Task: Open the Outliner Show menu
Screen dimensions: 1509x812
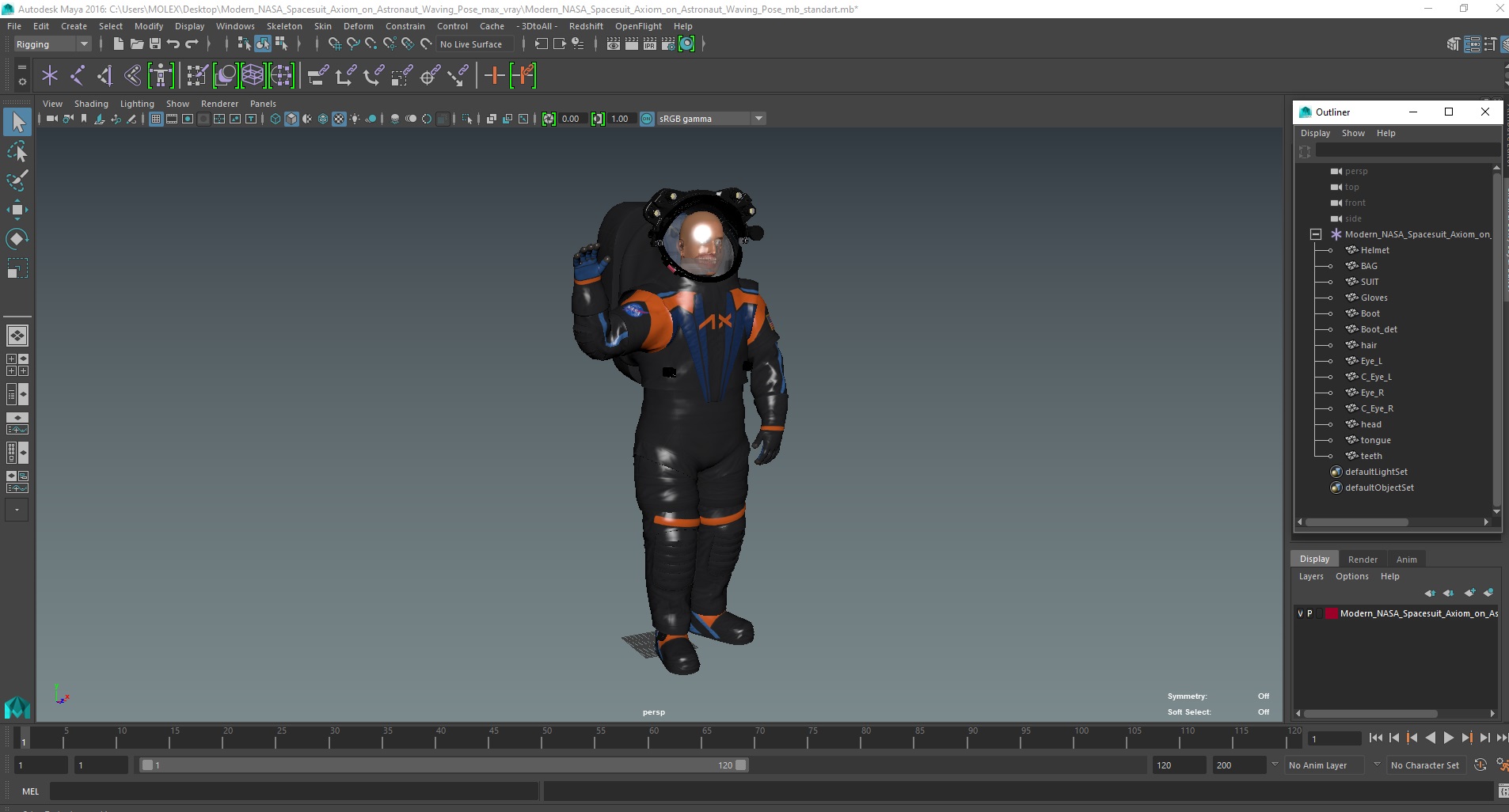Action: pos(1353,133)
